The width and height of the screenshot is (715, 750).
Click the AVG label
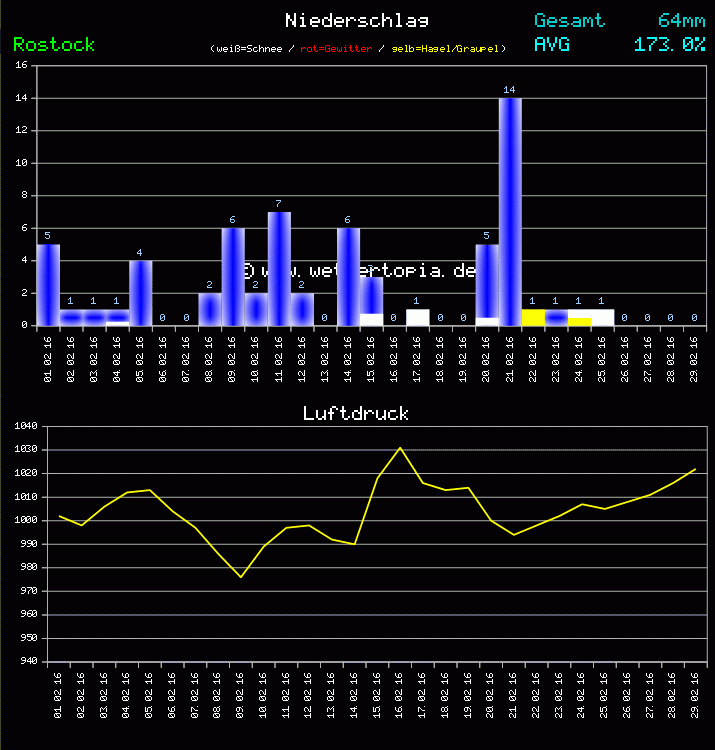[552, 44]
